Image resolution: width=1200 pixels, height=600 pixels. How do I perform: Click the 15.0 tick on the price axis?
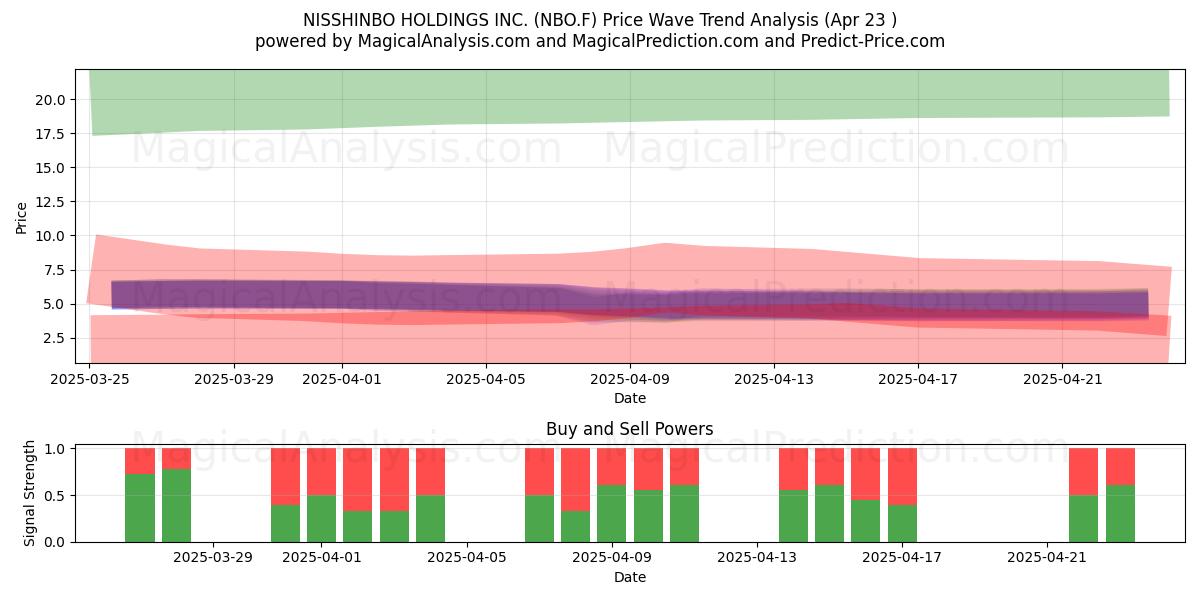click(x=51, y=168)
